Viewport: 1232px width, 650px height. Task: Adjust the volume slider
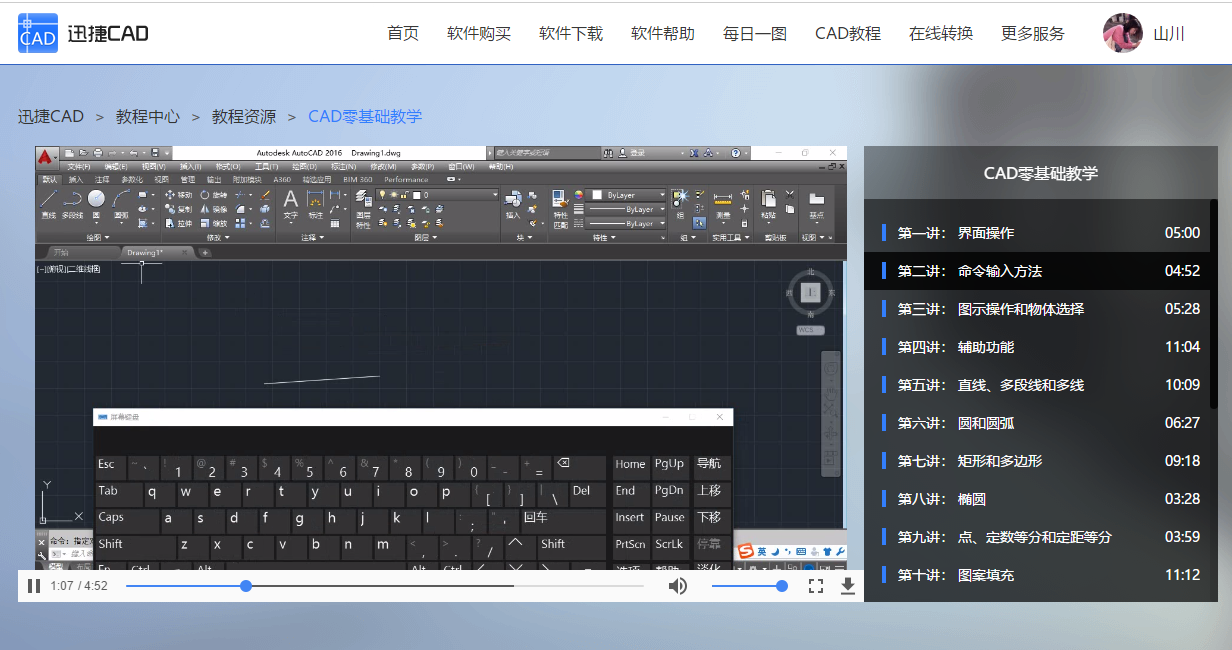[x=748, y=586]
